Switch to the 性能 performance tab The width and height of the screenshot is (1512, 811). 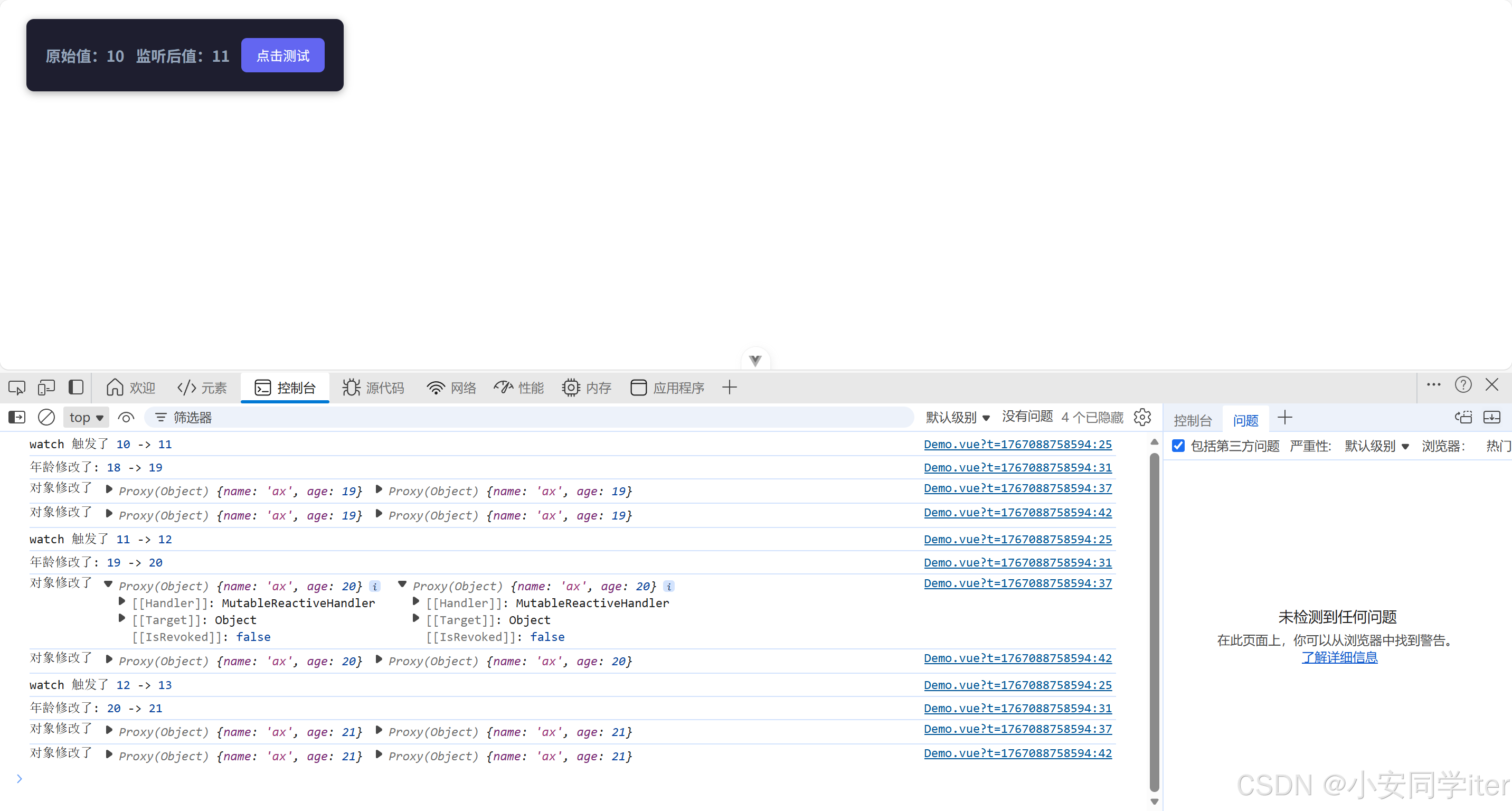point(519,388)
